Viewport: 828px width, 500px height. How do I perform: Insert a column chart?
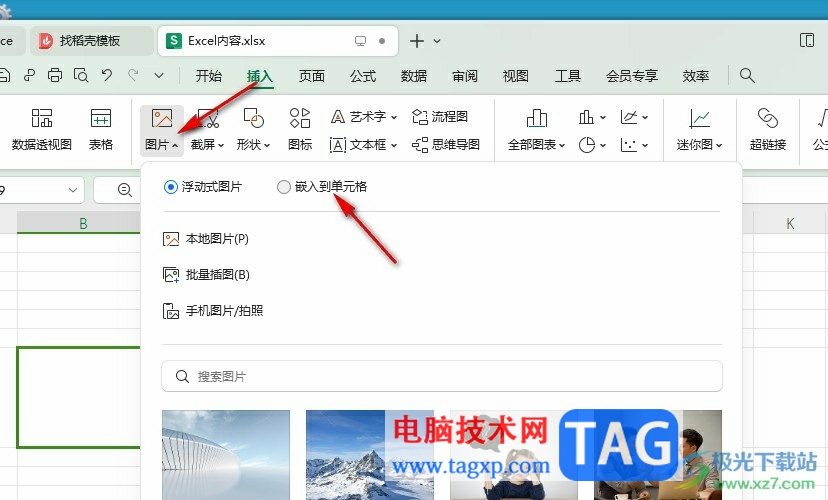591,117
